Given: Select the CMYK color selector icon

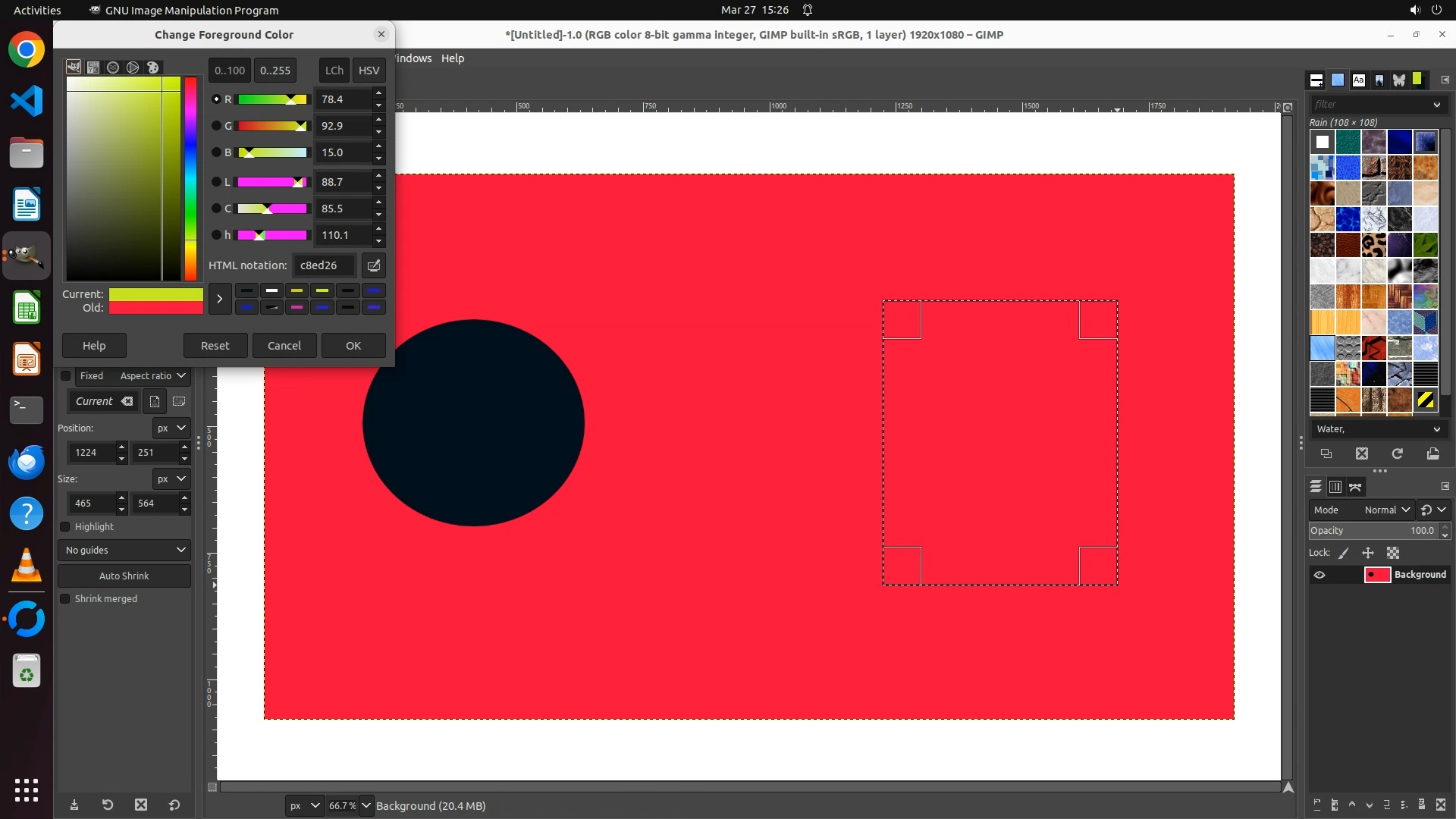Looking at the screenshot, I should click(x=93, y=67).
